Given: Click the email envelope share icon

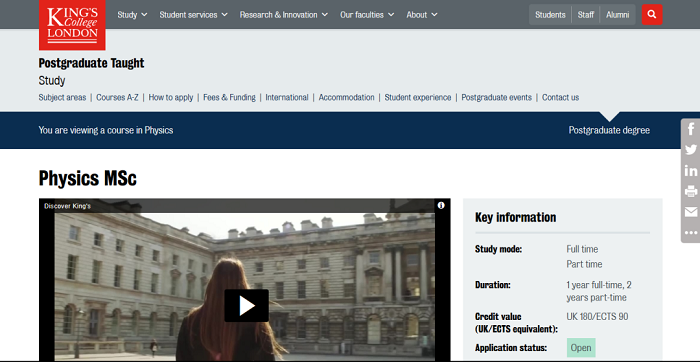Looking at the screenshot, I should [691, 212].
